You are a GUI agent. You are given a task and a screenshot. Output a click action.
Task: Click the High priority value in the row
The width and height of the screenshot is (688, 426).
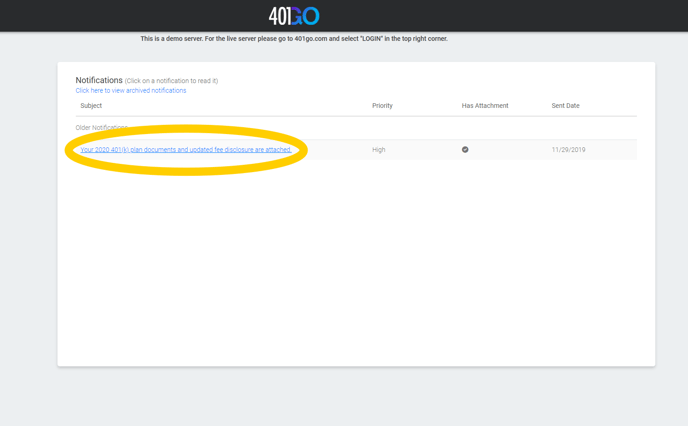point(378,150)
